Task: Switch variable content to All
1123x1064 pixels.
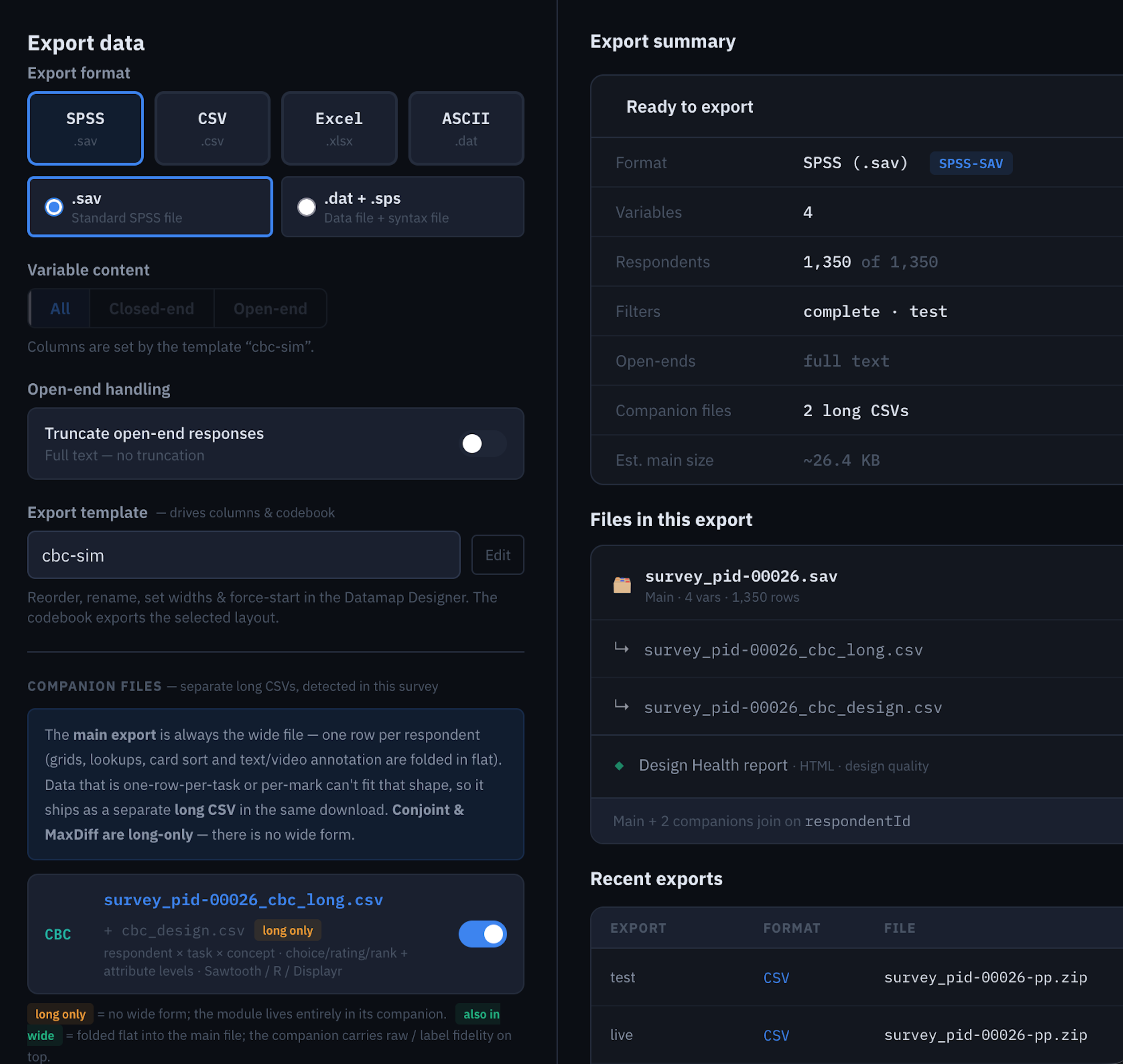Action: coord(60,309)
